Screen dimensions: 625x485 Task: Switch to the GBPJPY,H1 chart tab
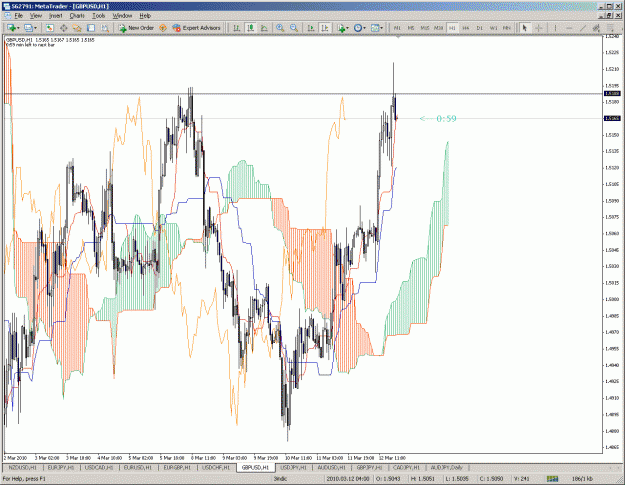click(x=369, y=467)
